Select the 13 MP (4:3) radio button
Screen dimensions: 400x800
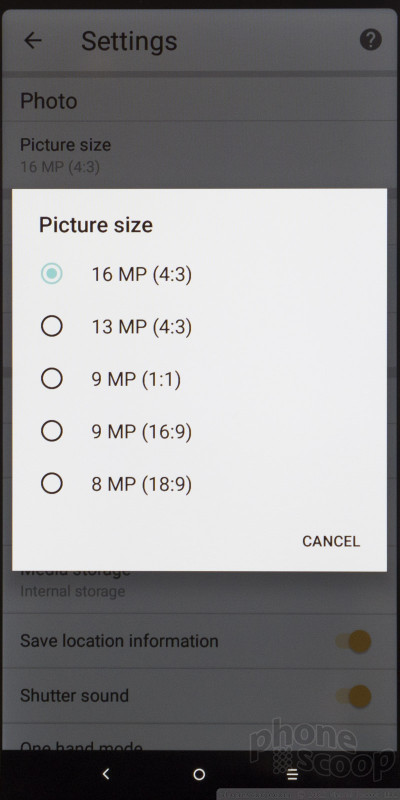click(52, 326)
